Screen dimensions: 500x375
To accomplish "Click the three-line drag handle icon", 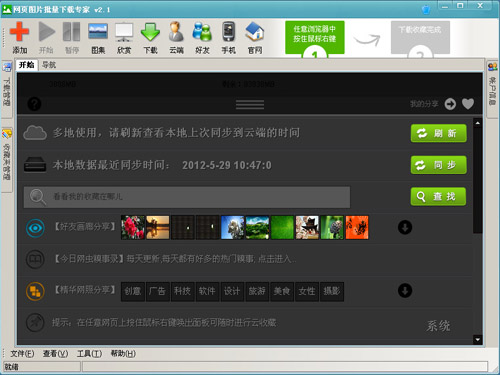I will pyautogui.click(x=250, y=104).
